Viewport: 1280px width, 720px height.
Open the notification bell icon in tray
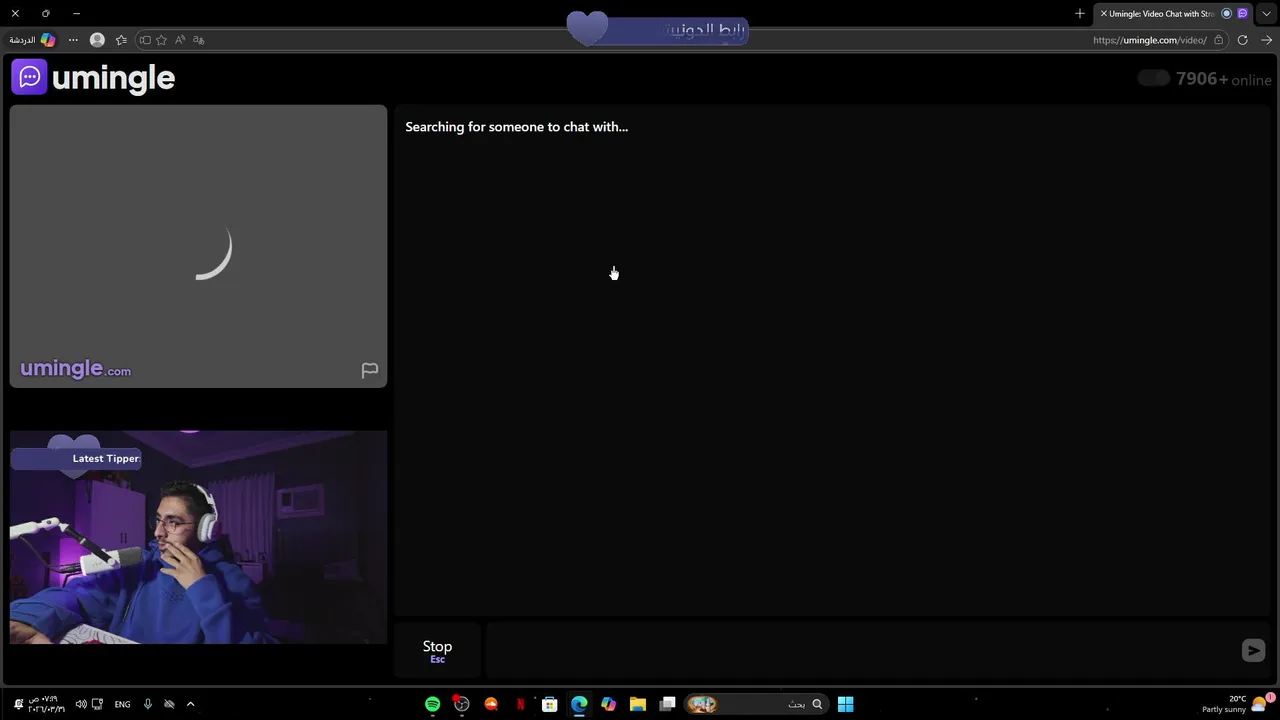[x=18, y=704]
